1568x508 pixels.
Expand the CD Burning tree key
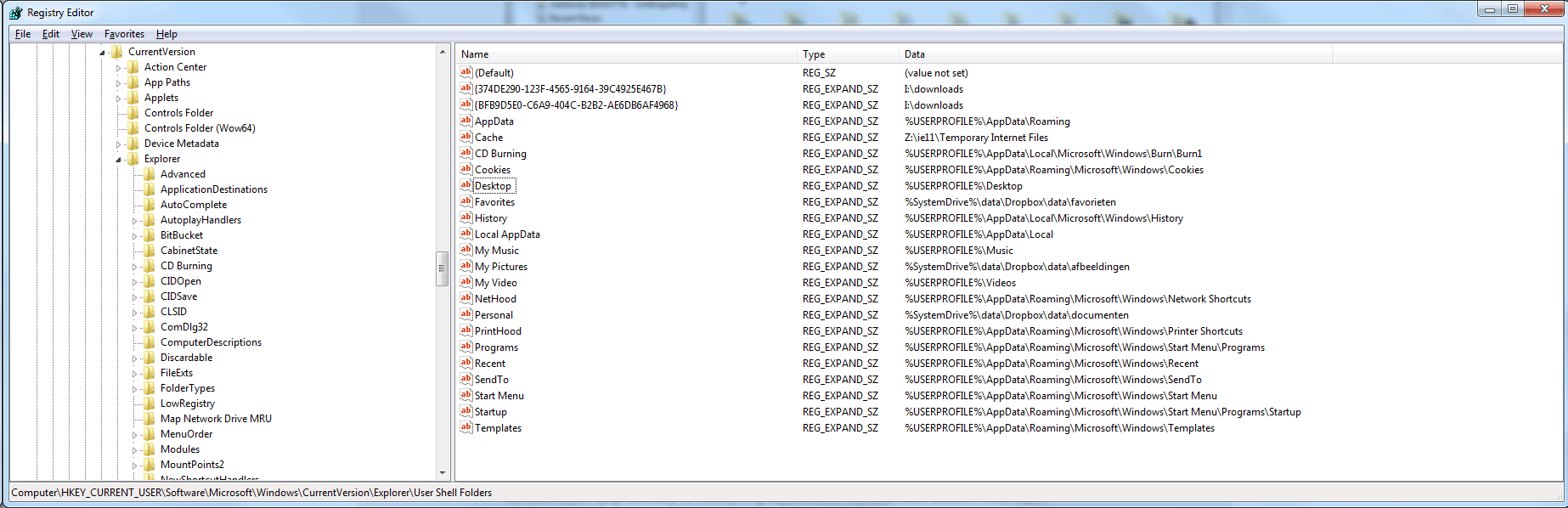click(135, 267)
